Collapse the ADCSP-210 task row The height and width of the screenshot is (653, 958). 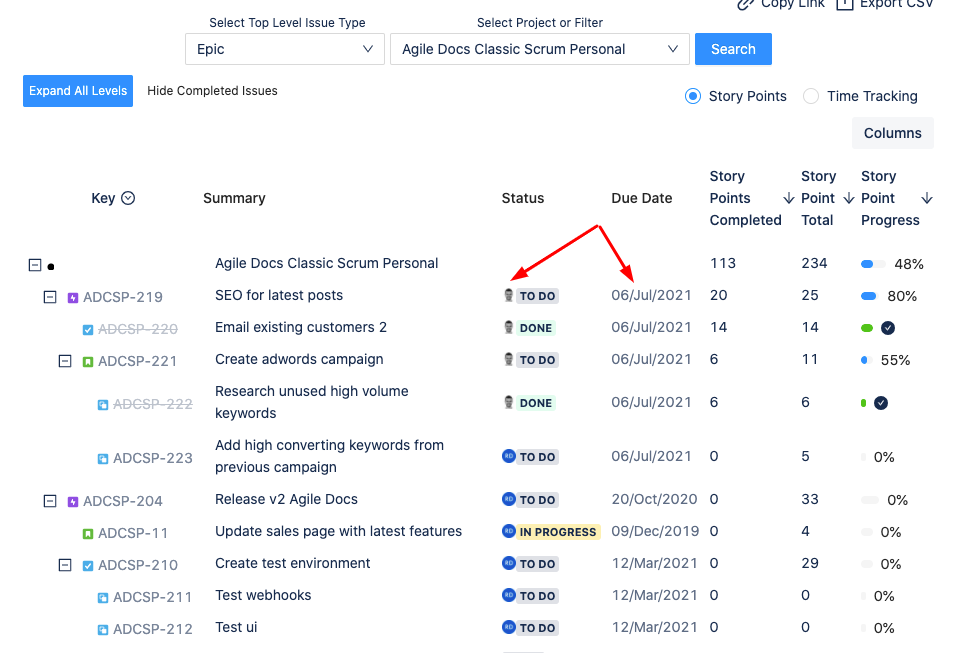(65, 565)
